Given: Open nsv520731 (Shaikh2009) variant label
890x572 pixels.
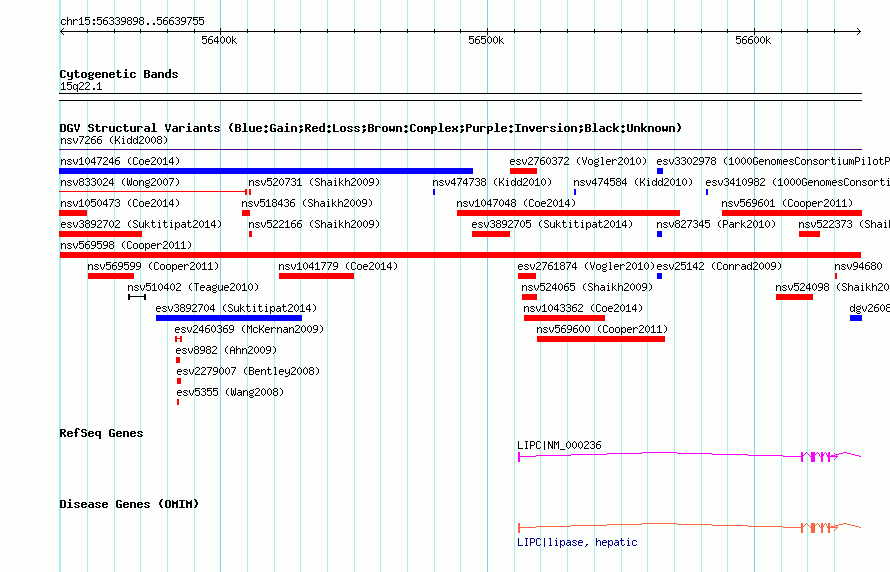Looking at the screenshot, I should (x=314, y=182).
